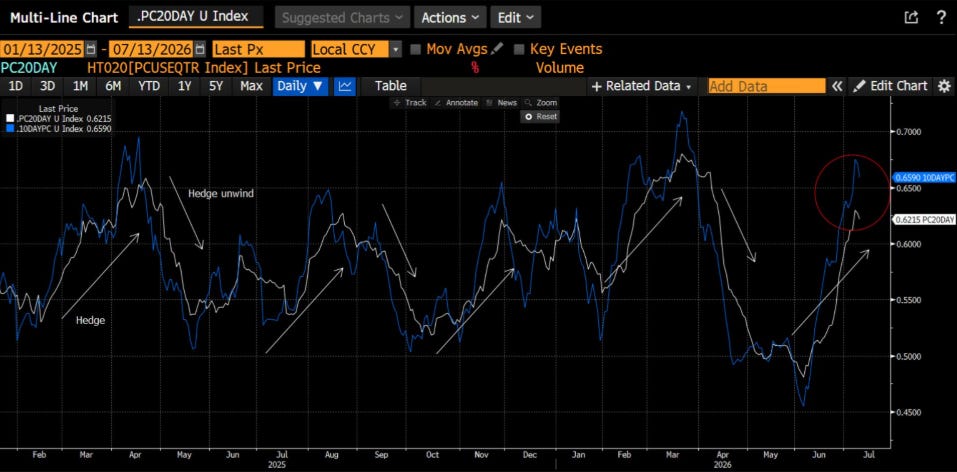The image size is (957, 472).
Task: Switch to line chart view icon
Action: coord(345,86)
